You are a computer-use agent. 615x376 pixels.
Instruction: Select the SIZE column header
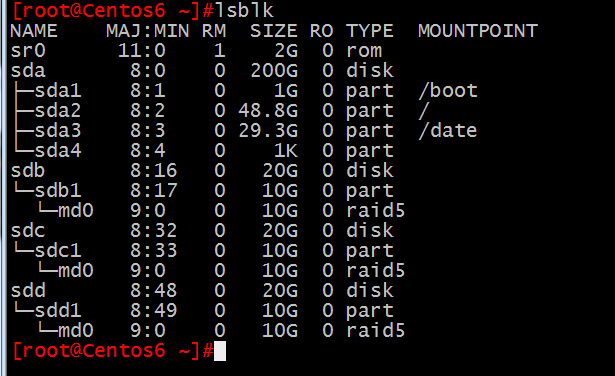tap(274, 31)
